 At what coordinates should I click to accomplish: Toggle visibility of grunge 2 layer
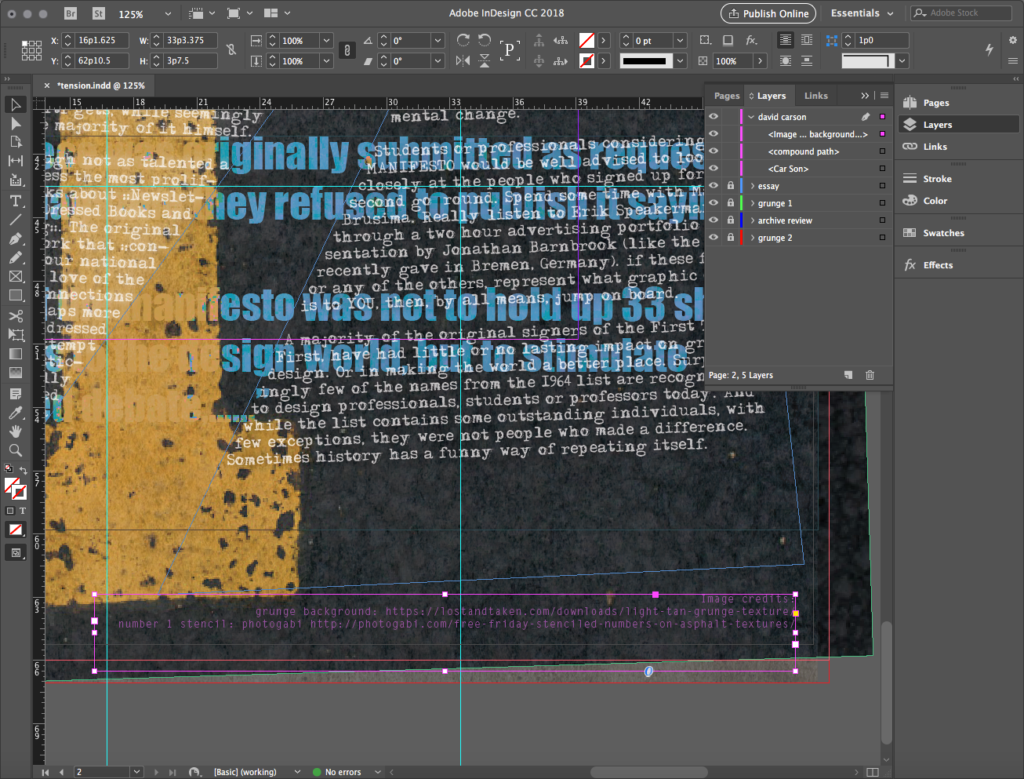(x=714, y=238)
